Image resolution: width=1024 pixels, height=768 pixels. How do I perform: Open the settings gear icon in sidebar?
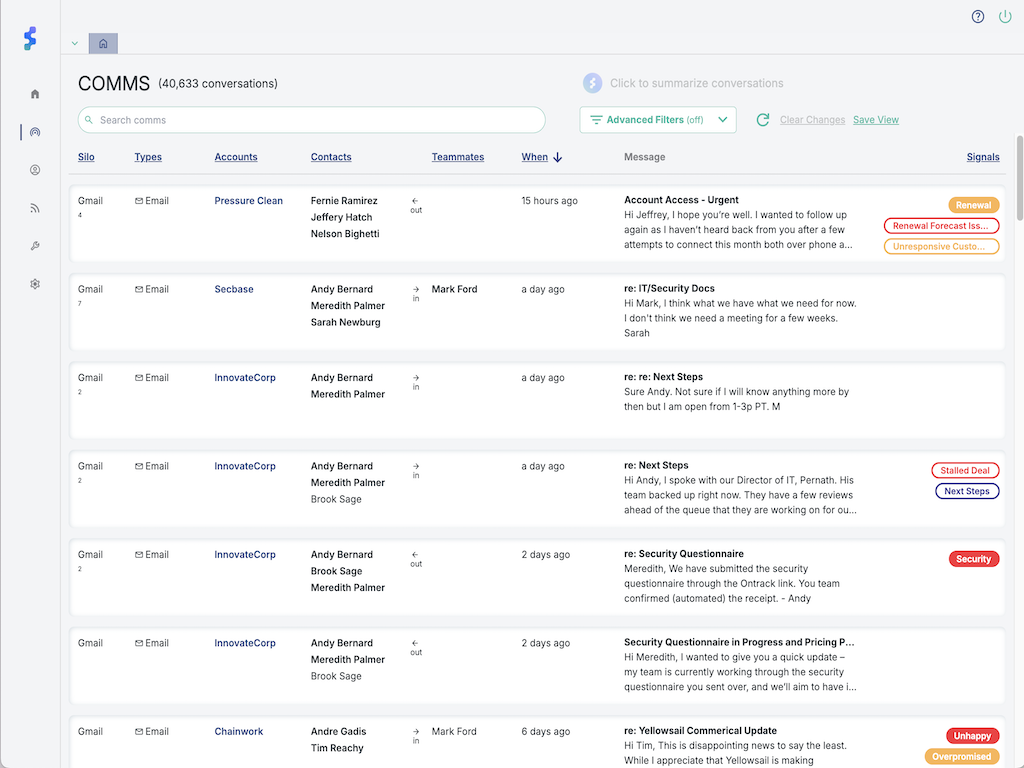click(x=35, y=284)
